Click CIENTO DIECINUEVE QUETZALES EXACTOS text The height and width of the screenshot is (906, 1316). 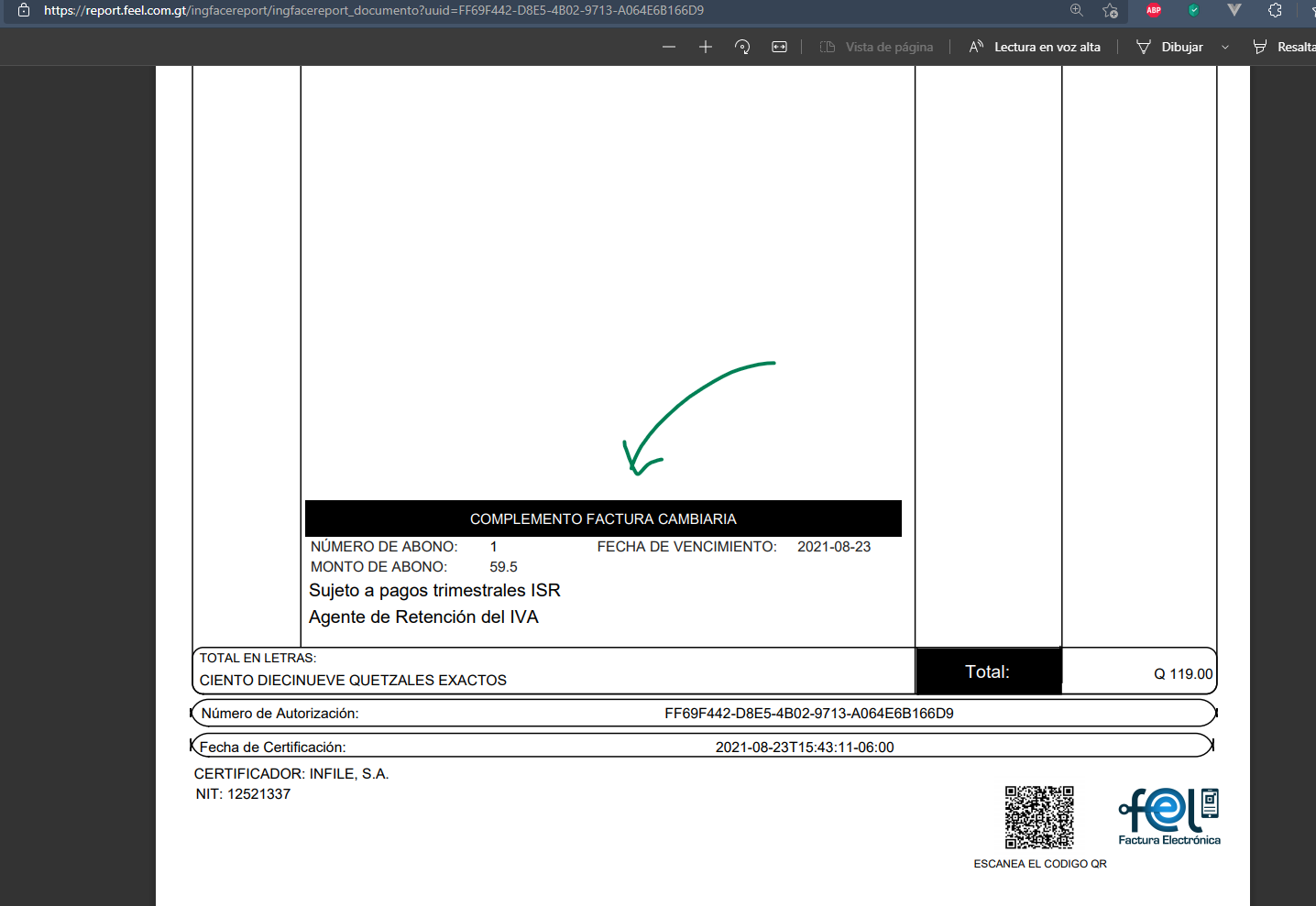click(353, 680)
